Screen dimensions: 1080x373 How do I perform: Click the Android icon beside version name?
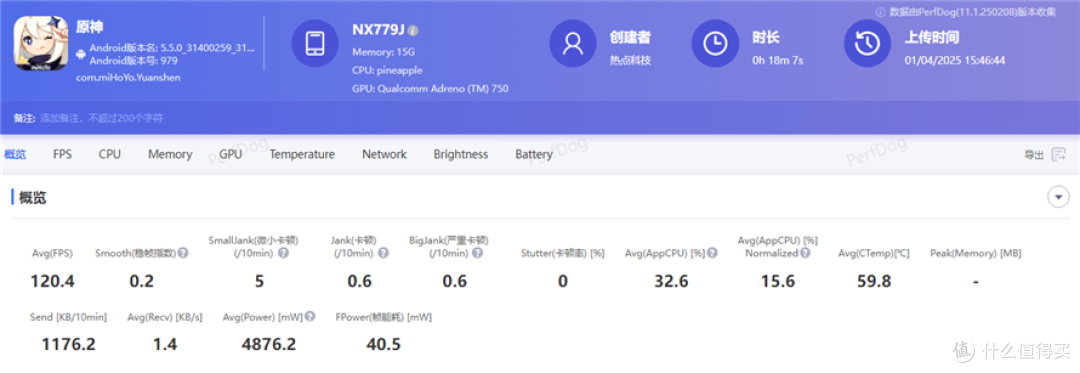click(x=81, y=53)
